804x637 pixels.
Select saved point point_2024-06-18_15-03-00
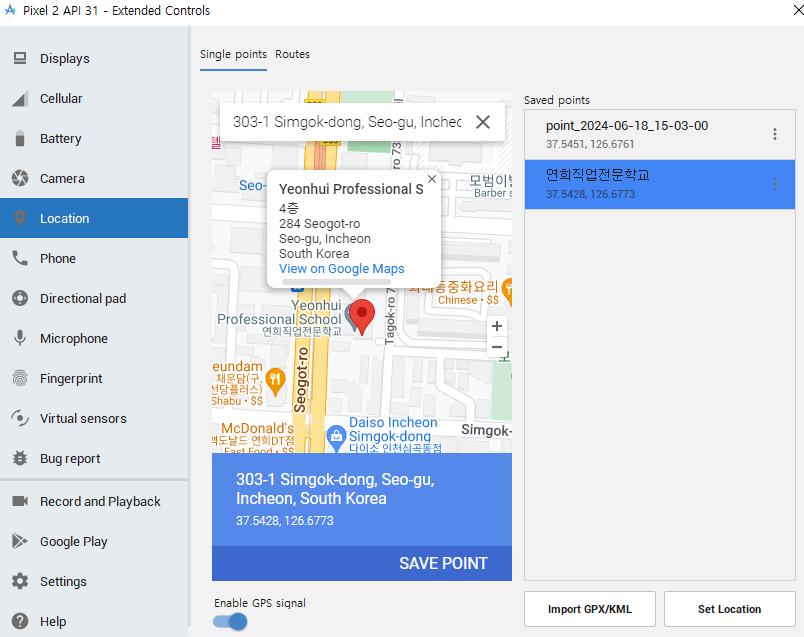click(x=659, y=134)
